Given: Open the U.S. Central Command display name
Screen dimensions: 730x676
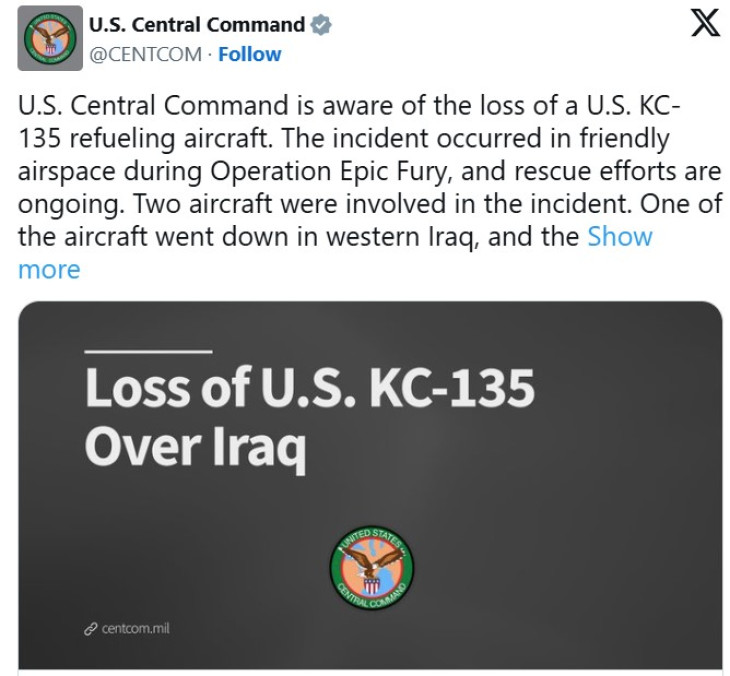Looking at the screenshot, I should pyautogui.click(x=197, y=25).
